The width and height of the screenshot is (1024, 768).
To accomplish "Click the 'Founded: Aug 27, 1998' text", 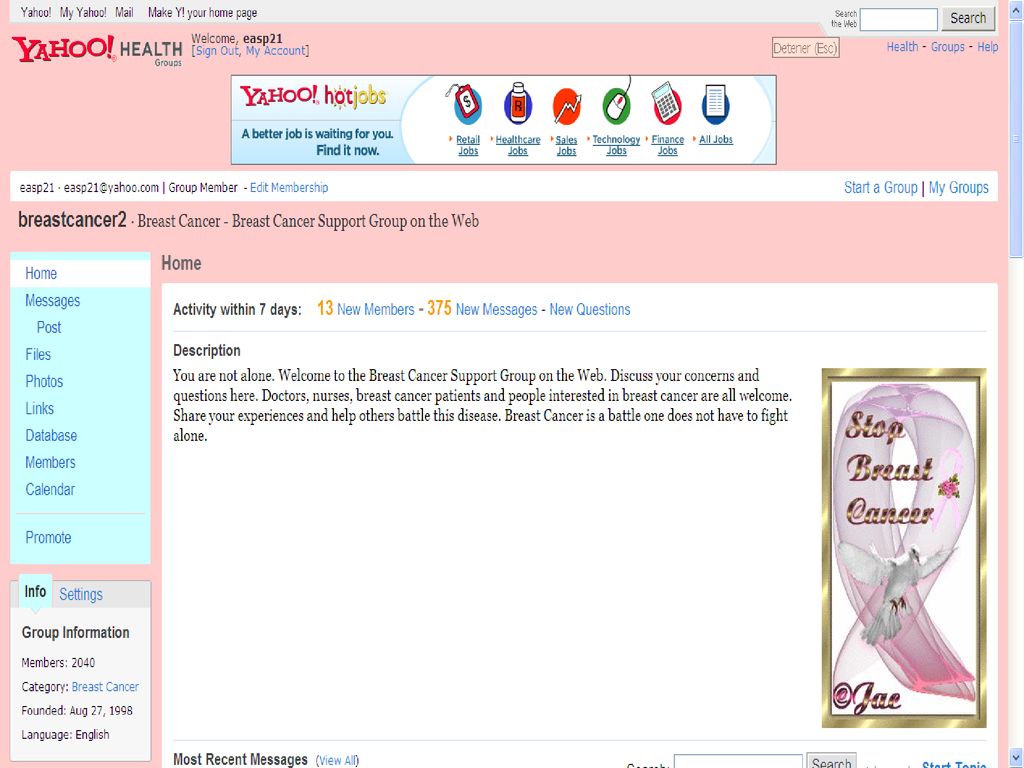I will 77,711.
